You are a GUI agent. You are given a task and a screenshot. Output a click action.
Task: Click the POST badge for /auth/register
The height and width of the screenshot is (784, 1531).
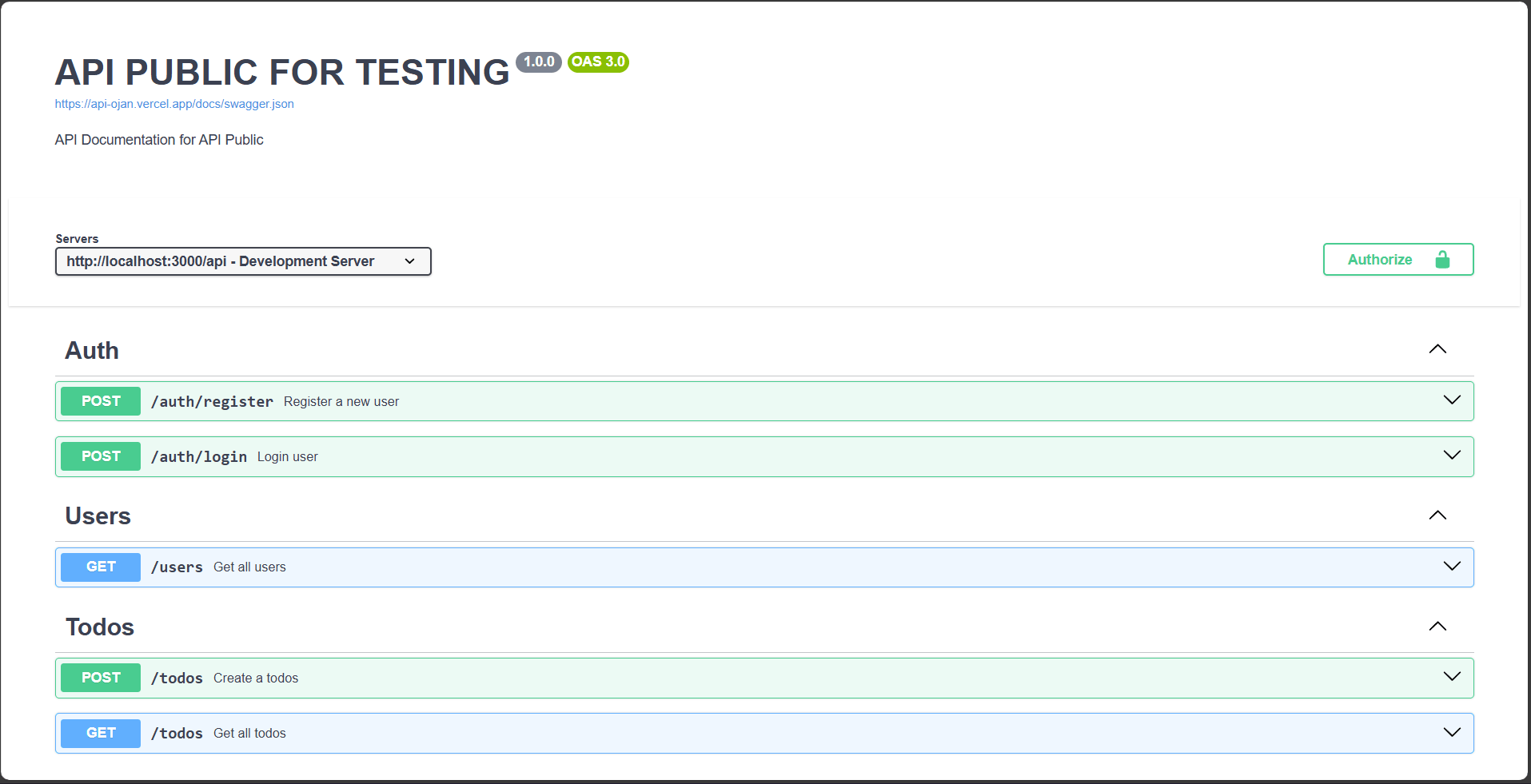point(101,401)
